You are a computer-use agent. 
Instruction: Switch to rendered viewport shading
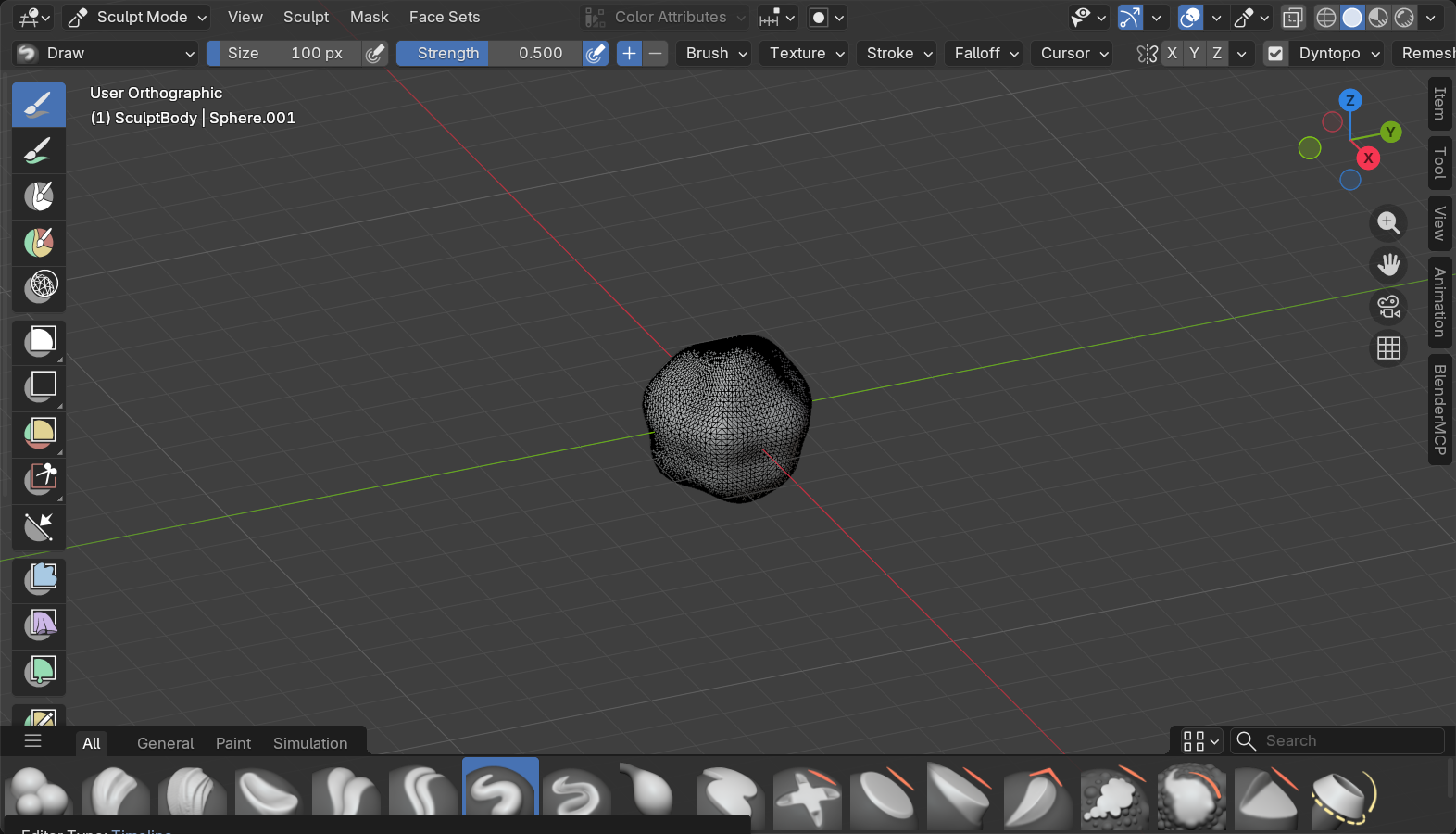1404,18
